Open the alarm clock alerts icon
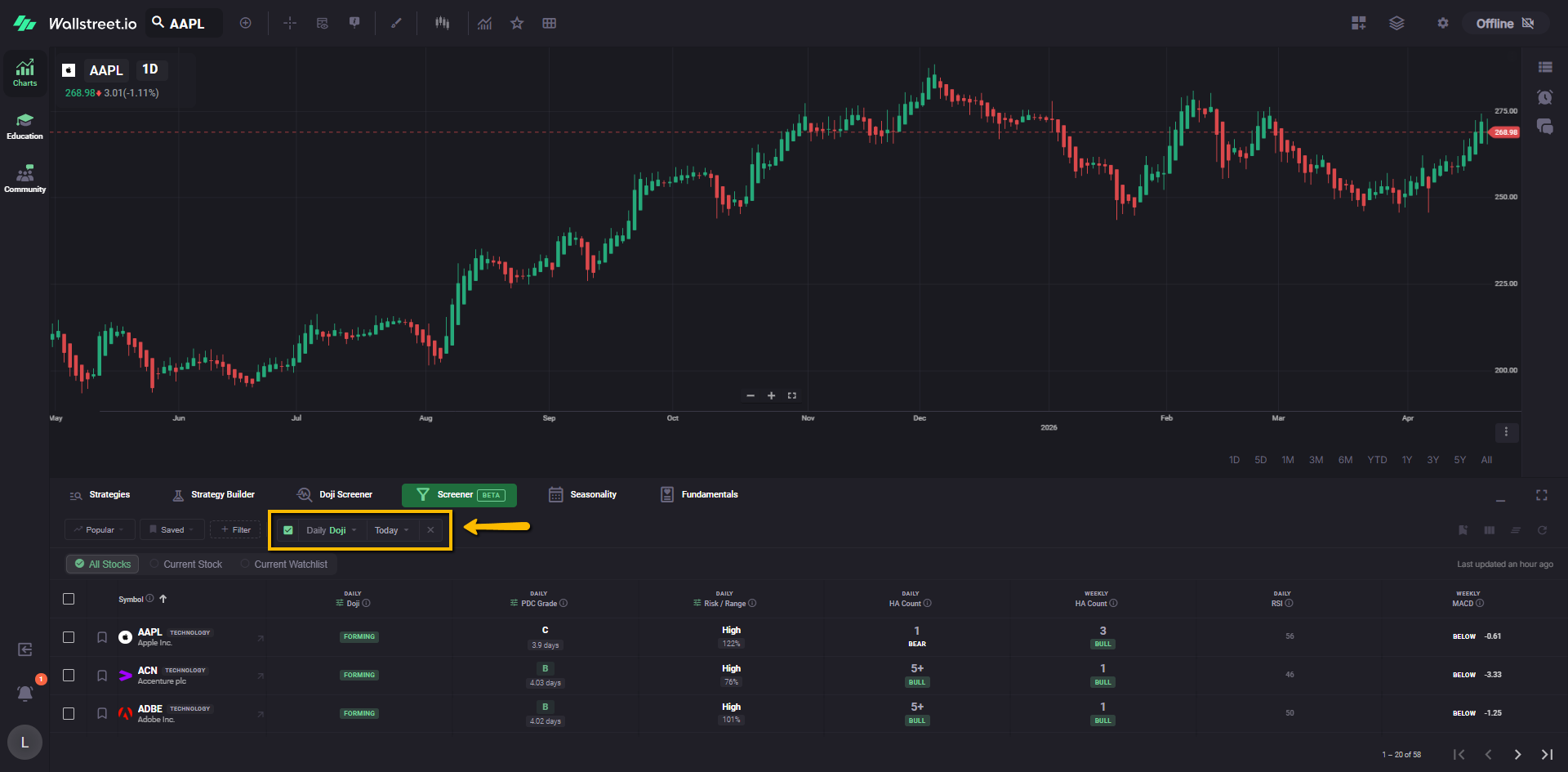This screenshot has height=772, width=1568. pos(1544,97)
